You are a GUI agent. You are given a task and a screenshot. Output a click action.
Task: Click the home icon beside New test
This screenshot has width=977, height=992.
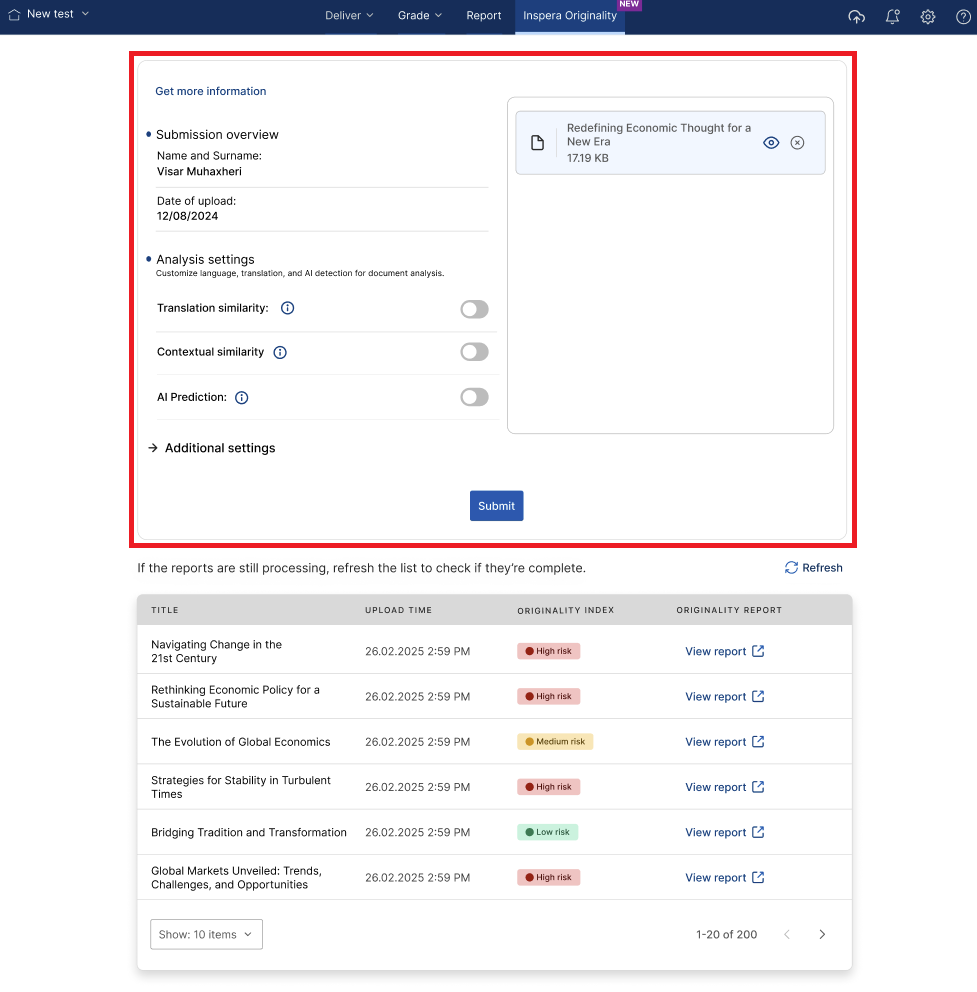point(14,15)
